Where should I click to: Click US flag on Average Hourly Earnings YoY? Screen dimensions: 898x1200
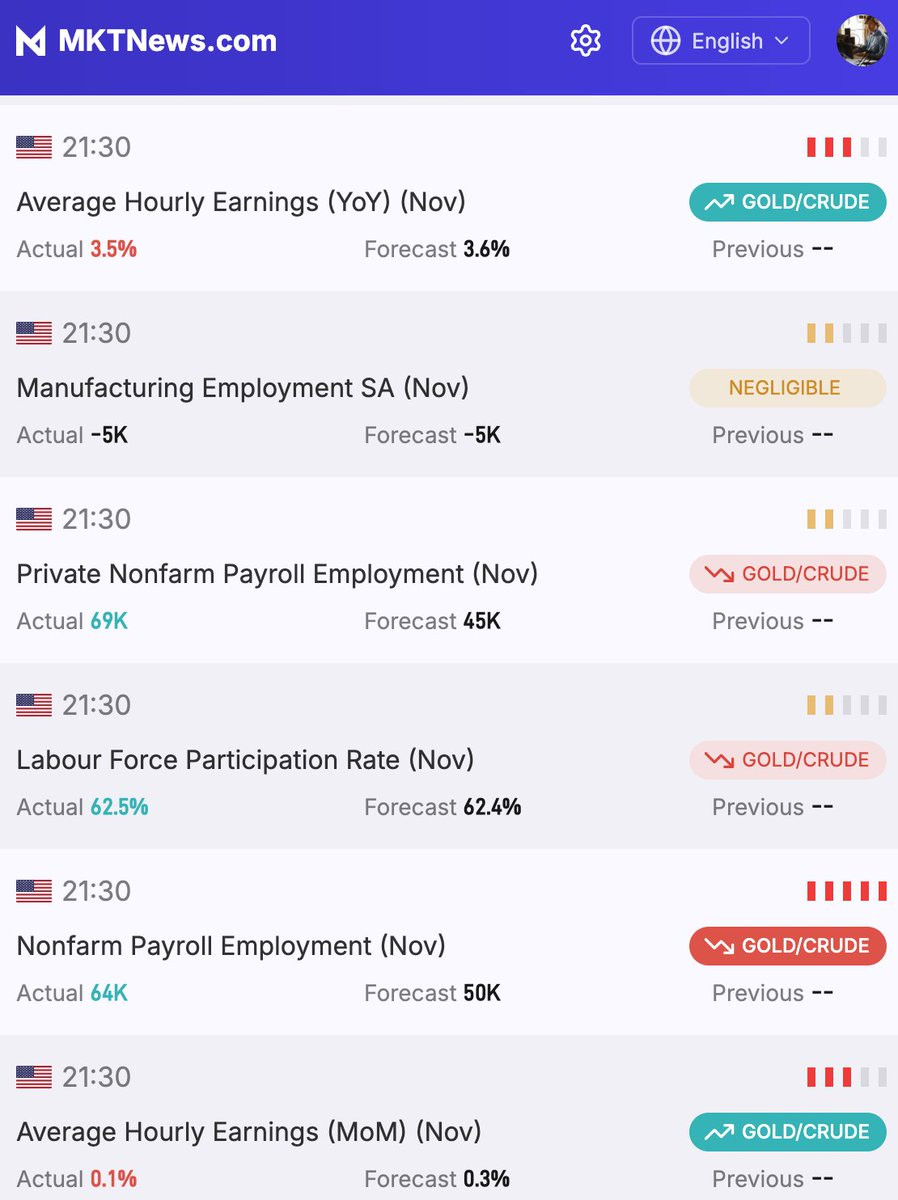(x=34, y=148)
